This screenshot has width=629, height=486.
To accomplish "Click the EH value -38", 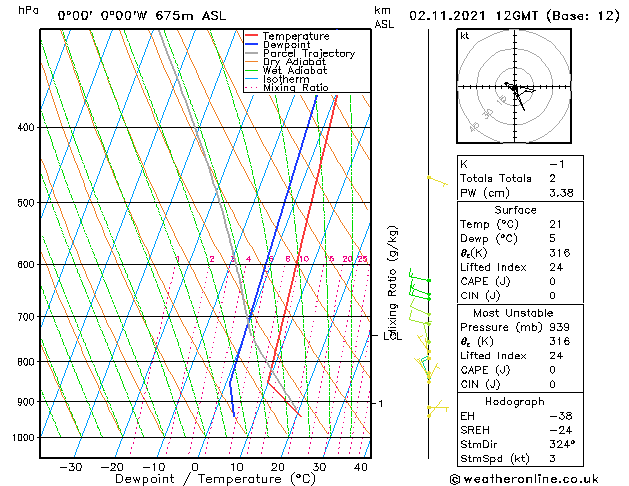I will [561, 416].
